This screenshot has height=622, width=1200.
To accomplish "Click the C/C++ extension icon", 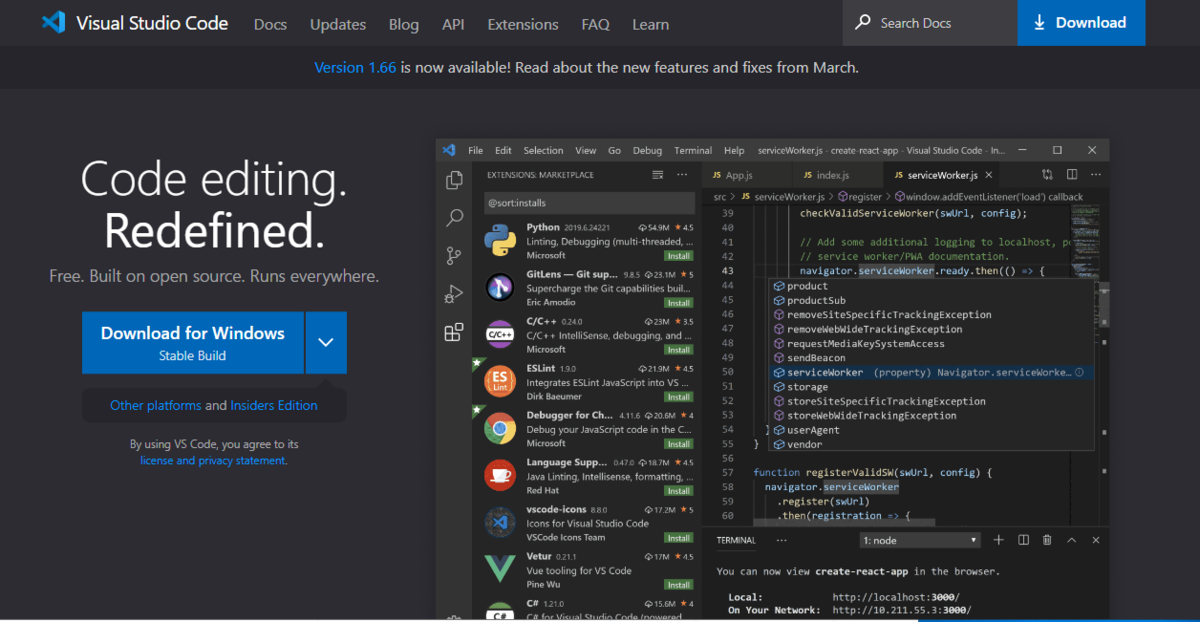I will click(x=499, y=334).
